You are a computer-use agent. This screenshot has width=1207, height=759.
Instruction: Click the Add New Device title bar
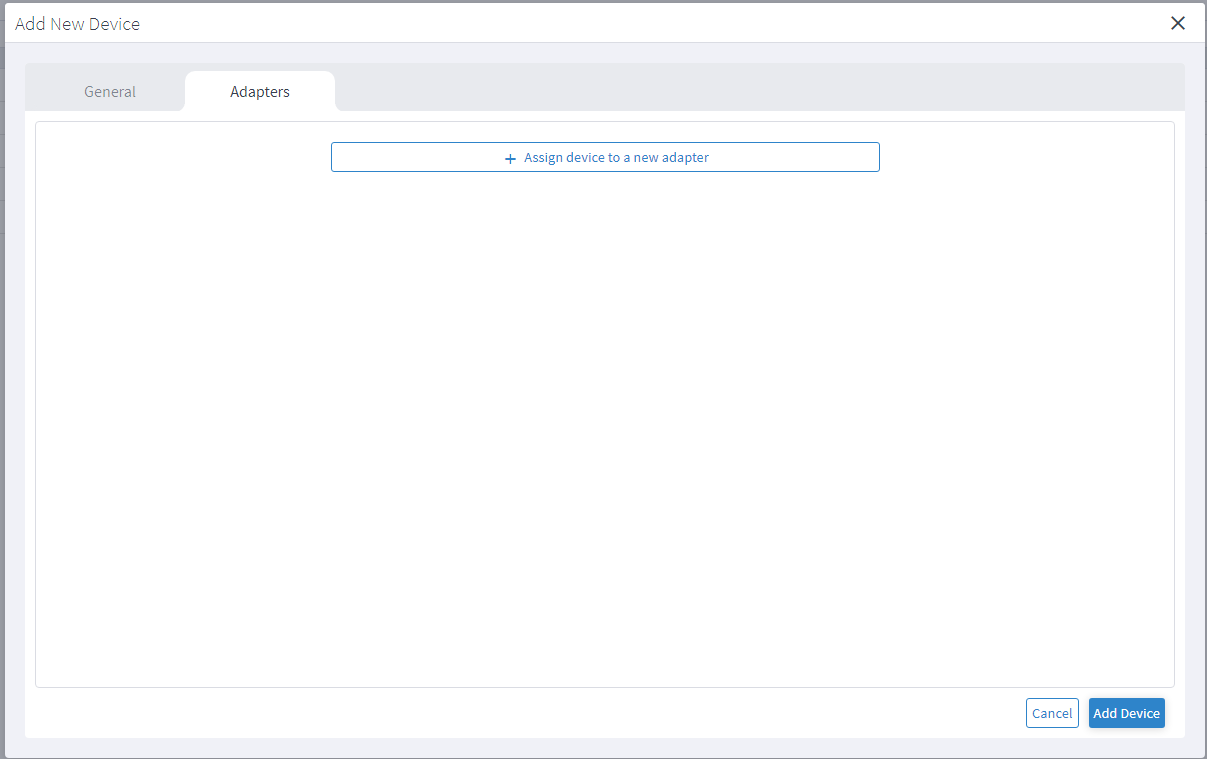point(77,23)
